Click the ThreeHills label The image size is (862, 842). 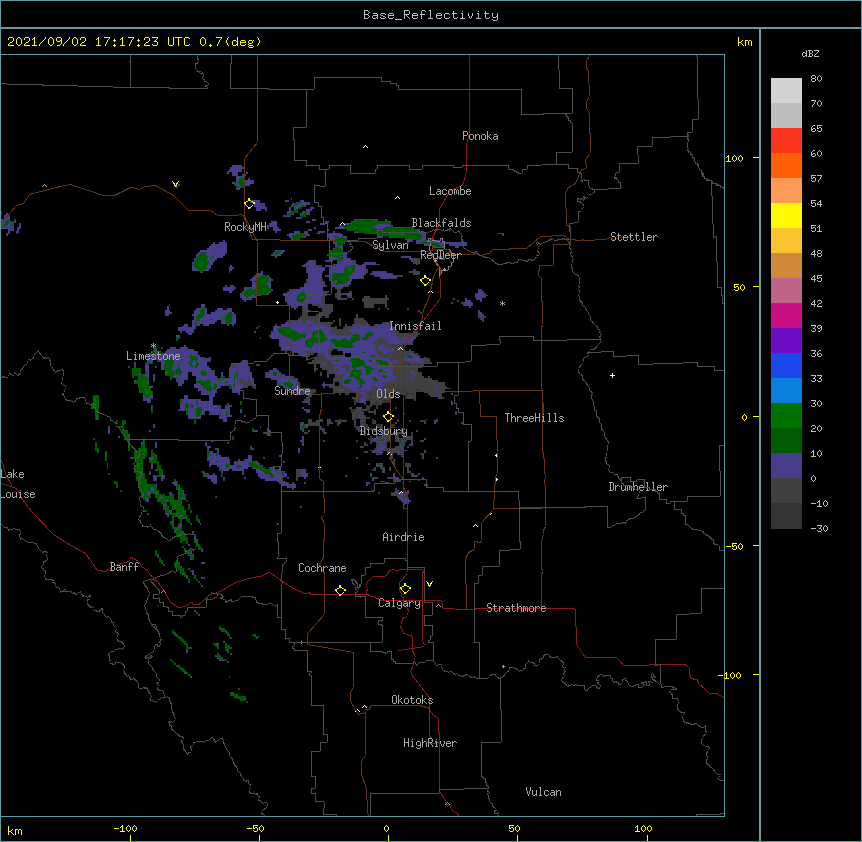pos(534,418)
